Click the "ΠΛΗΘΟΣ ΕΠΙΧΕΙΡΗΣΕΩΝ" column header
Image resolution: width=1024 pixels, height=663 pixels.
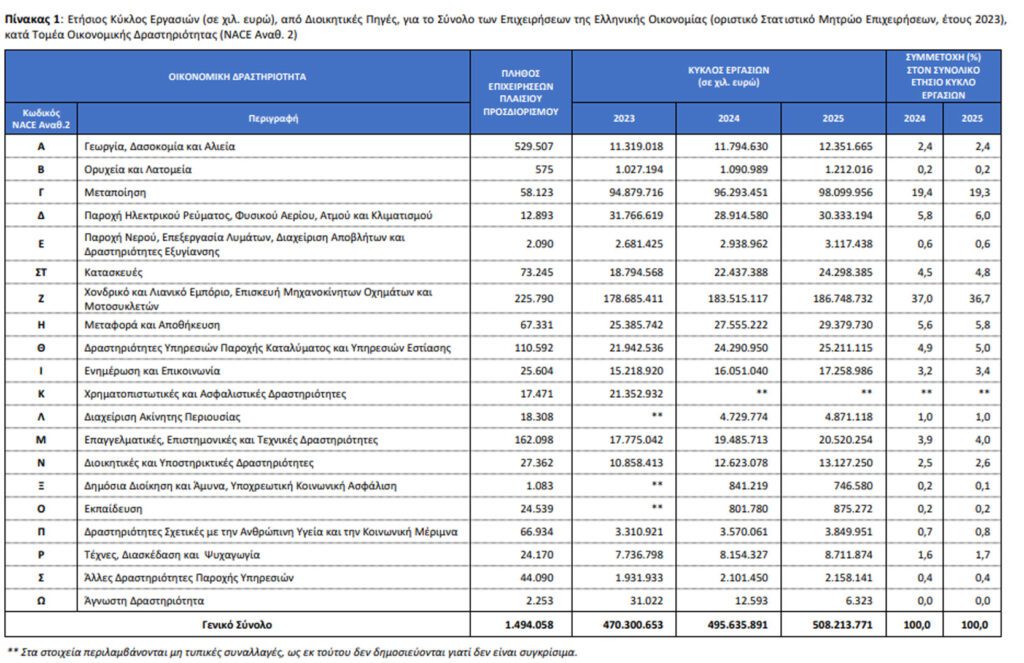pyautogui.click(x=521, y=93)
